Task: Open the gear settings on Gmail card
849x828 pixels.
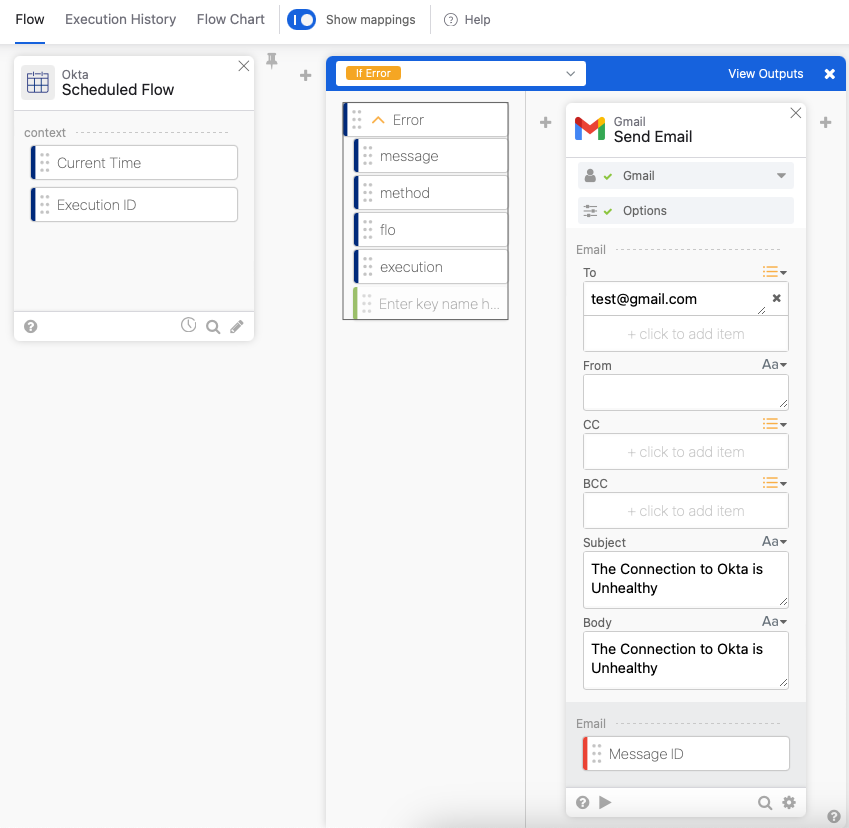Action: (x=789, y=802)
